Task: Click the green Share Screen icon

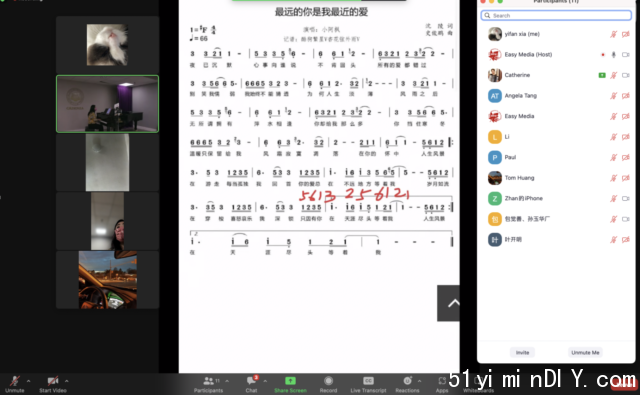Action: coord(290,381)
